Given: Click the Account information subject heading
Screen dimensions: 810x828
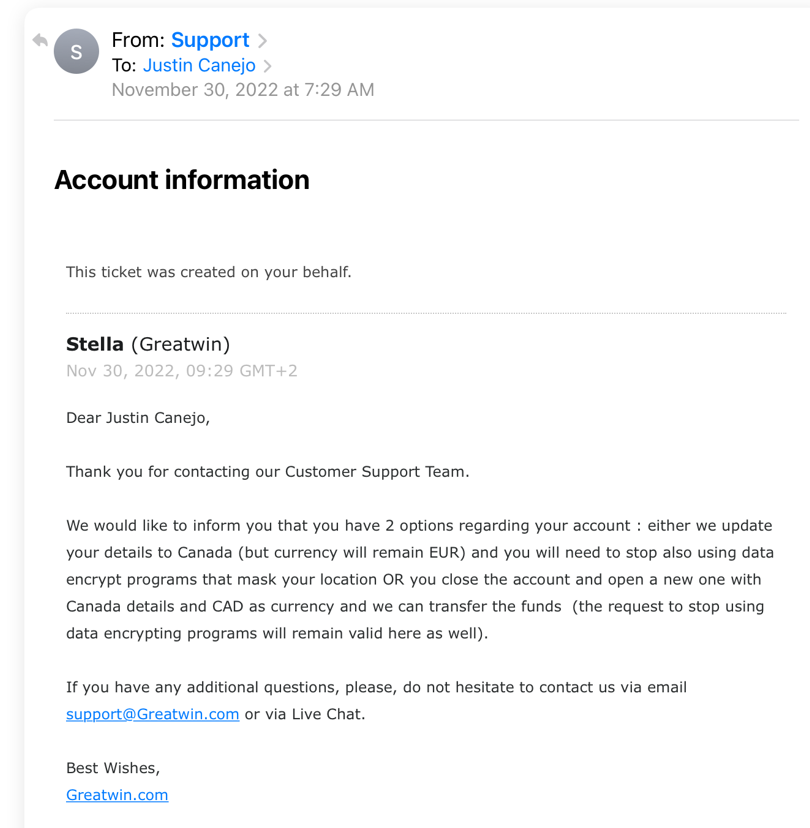Looking at the screenshot, I should coord(181,180).
